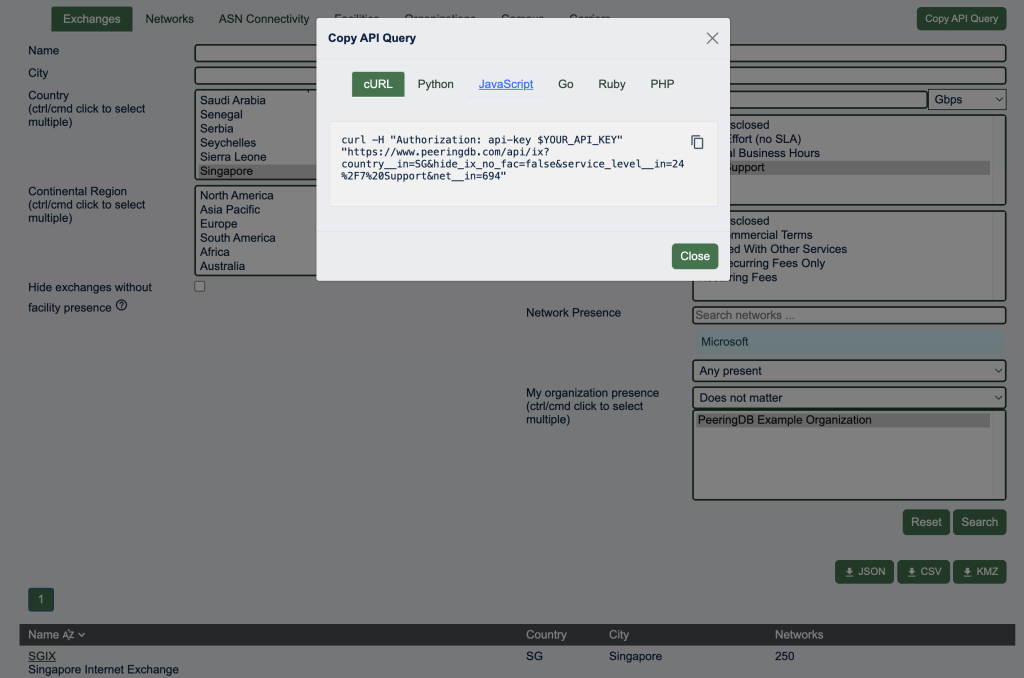
Task: Download results as KMZ
Action: (x=979, y=572)
